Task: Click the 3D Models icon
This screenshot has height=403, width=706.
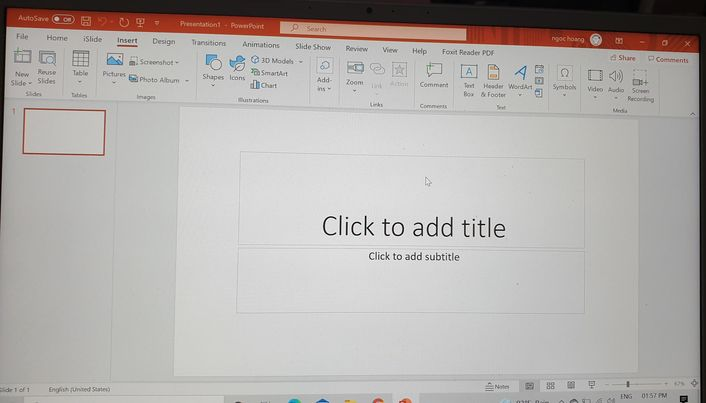Action: pos(255,59)
